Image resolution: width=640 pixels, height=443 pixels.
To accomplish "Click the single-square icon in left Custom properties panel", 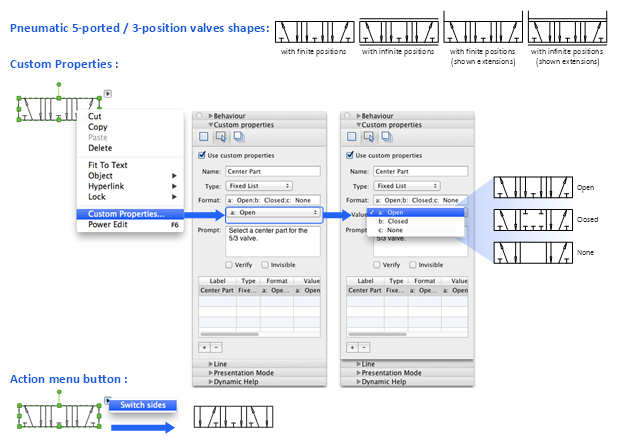I will 204,137.
